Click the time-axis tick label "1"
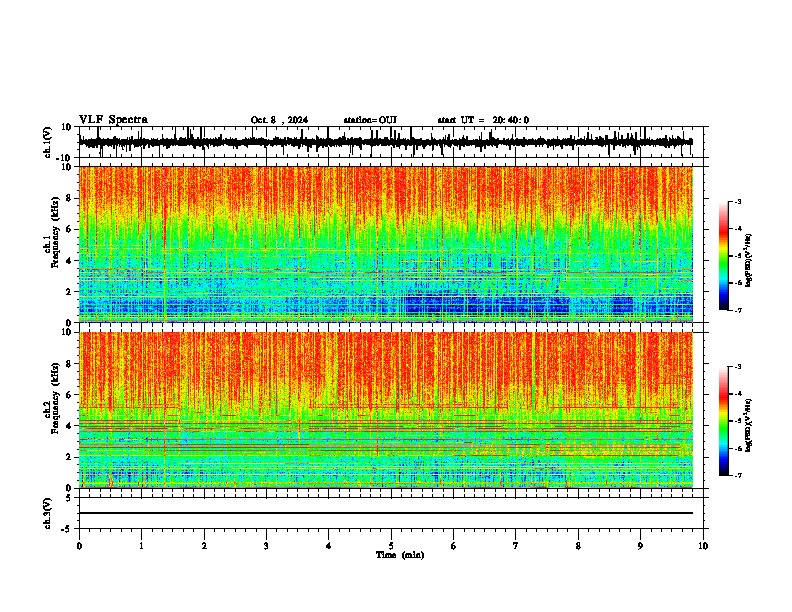Viewport: 792px width, 612px height. click(x=141, y=546)
